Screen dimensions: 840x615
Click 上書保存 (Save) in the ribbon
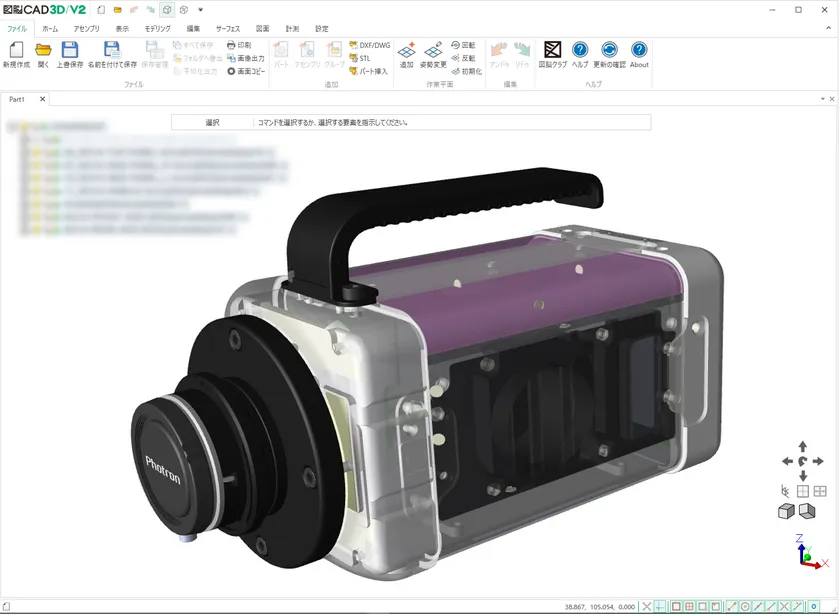[70, 51]
